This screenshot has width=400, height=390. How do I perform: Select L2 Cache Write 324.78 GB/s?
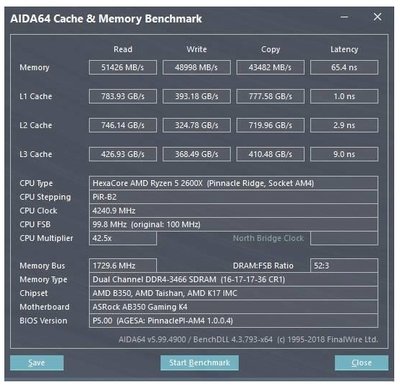[x=196, y=125]
